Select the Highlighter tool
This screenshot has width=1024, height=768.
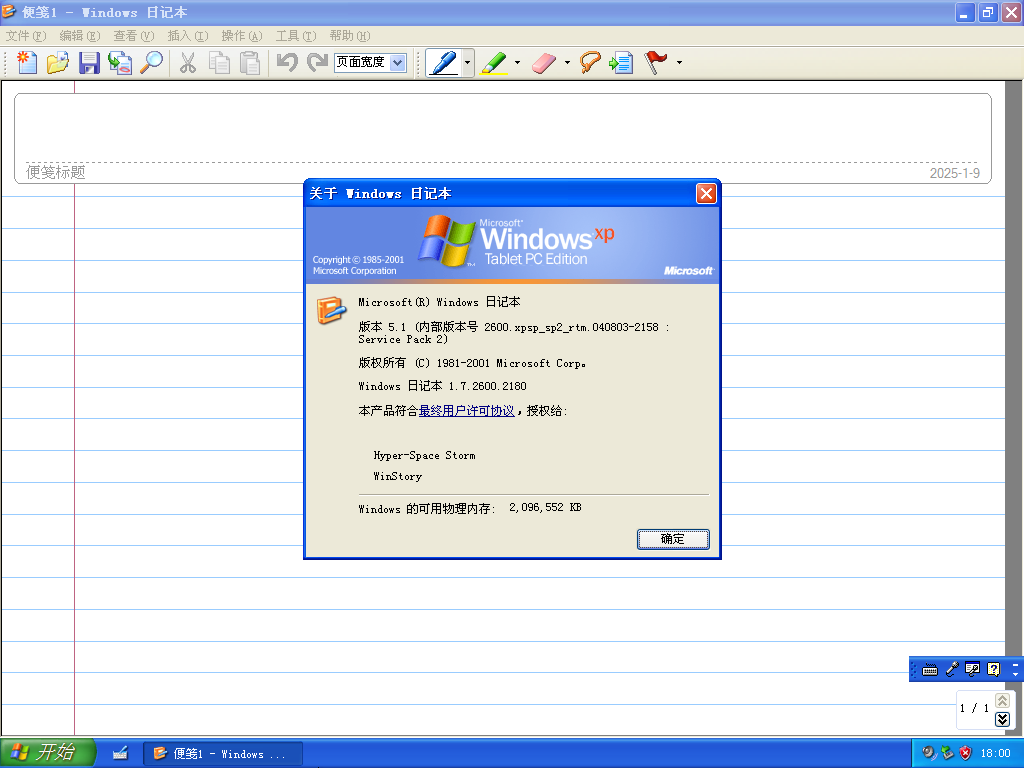click(494, 63)
